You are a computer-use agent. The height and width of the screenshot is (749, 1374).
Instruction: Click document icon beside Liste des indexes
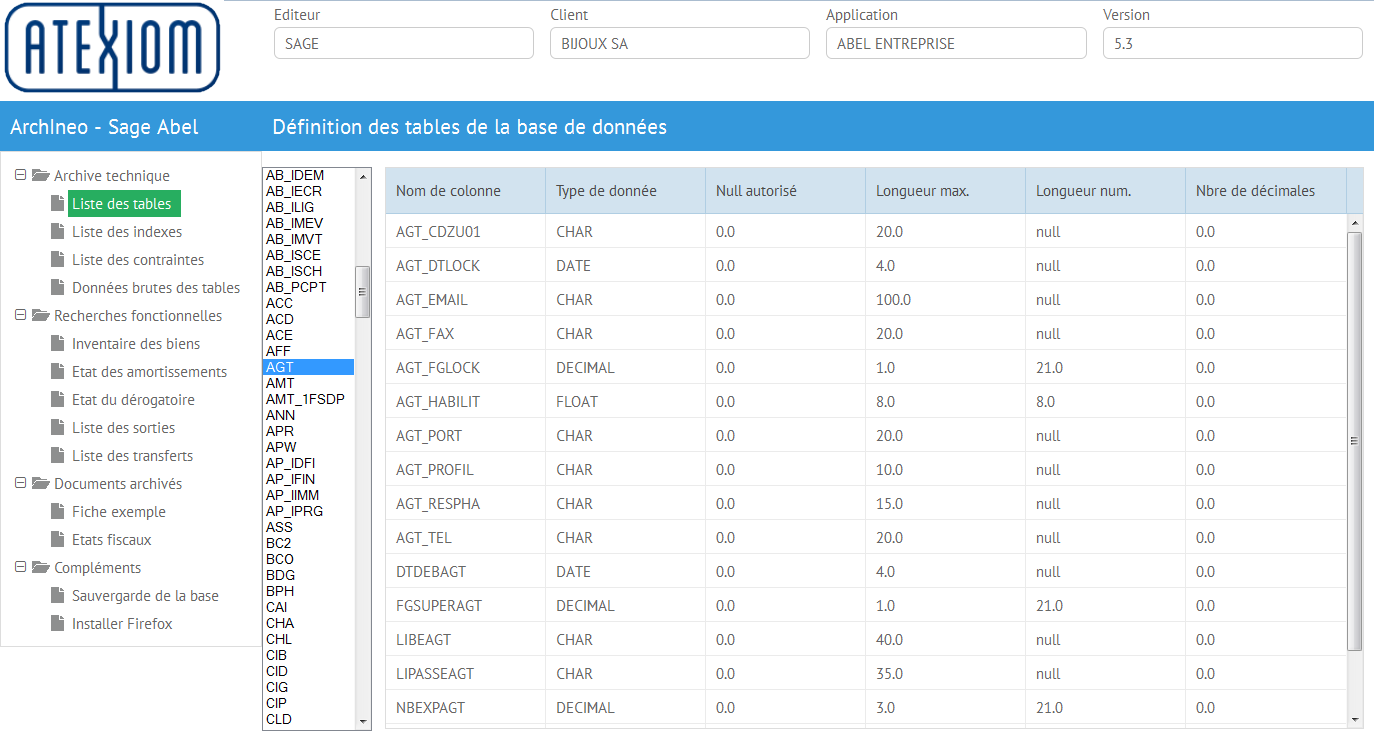pos(57,231)
